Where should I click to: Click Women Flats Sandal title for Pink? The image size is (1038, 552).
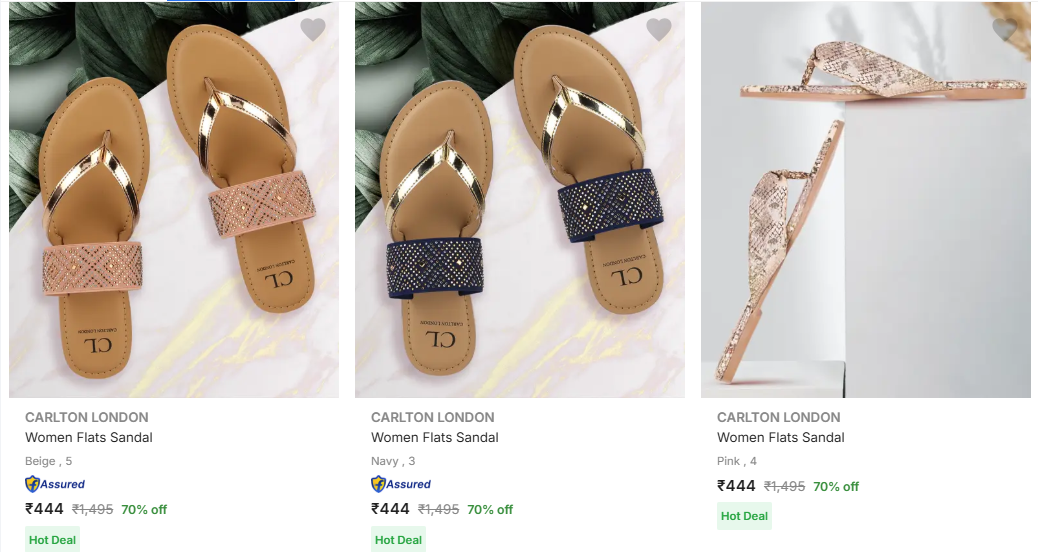781,437
